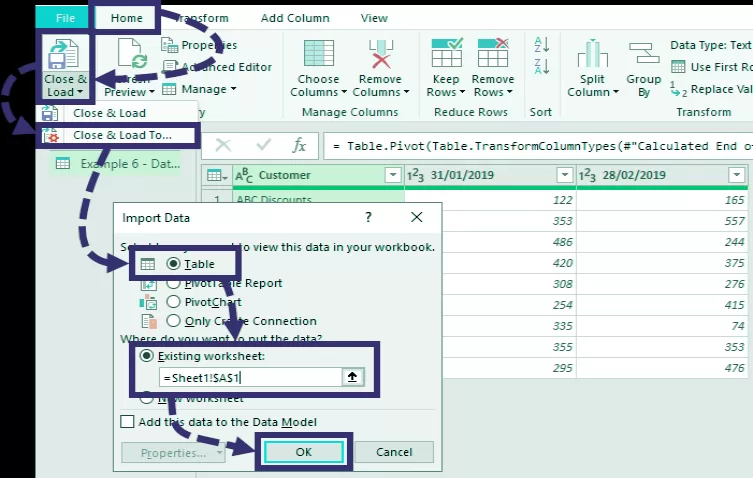Click the Close & Load icon

pos(66,55)
